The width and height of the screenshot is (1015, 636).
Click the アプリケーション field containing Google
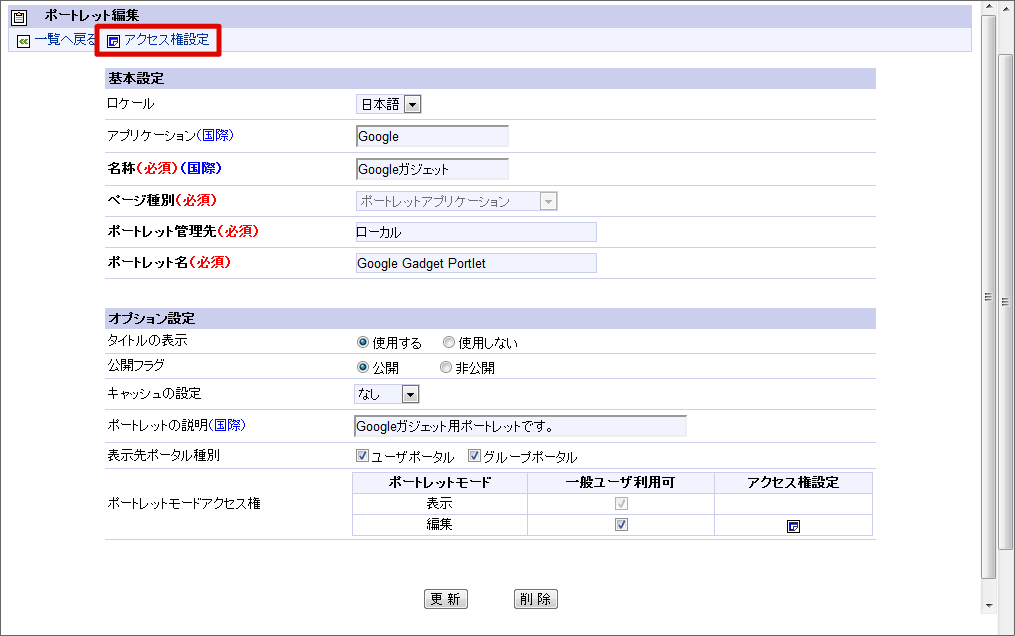click(x=432, y=137)
